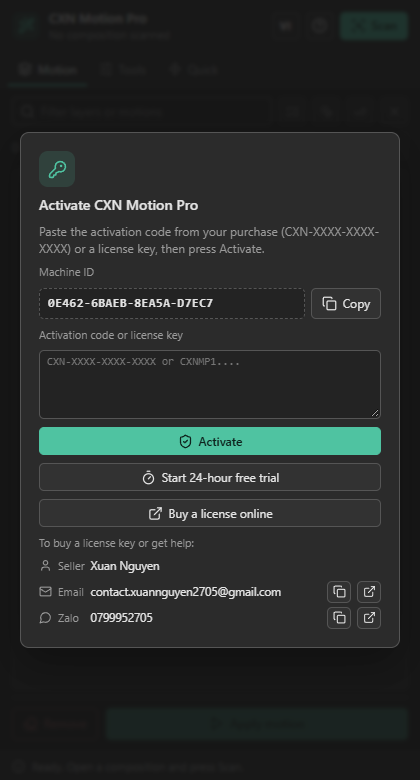Click the Machine ID label

(66, 272)
